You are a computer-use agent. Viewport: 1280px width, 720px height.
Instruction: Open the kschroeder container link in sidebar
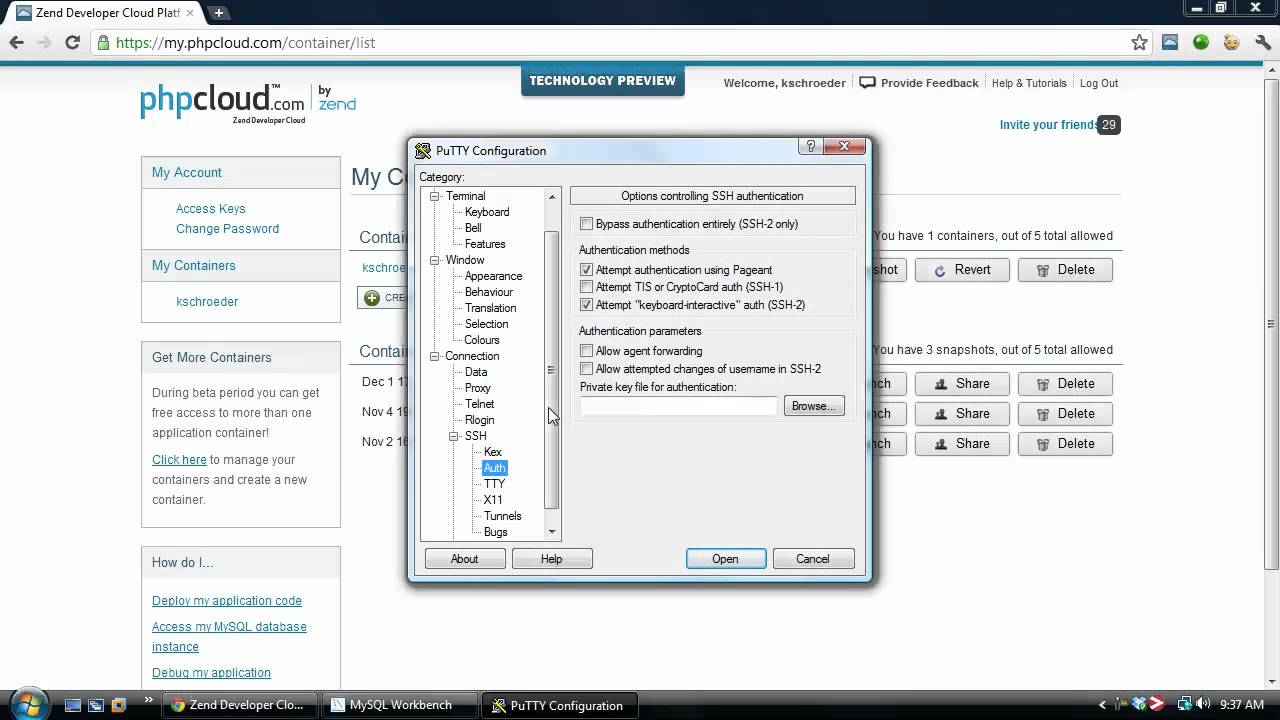coord(207,302)
